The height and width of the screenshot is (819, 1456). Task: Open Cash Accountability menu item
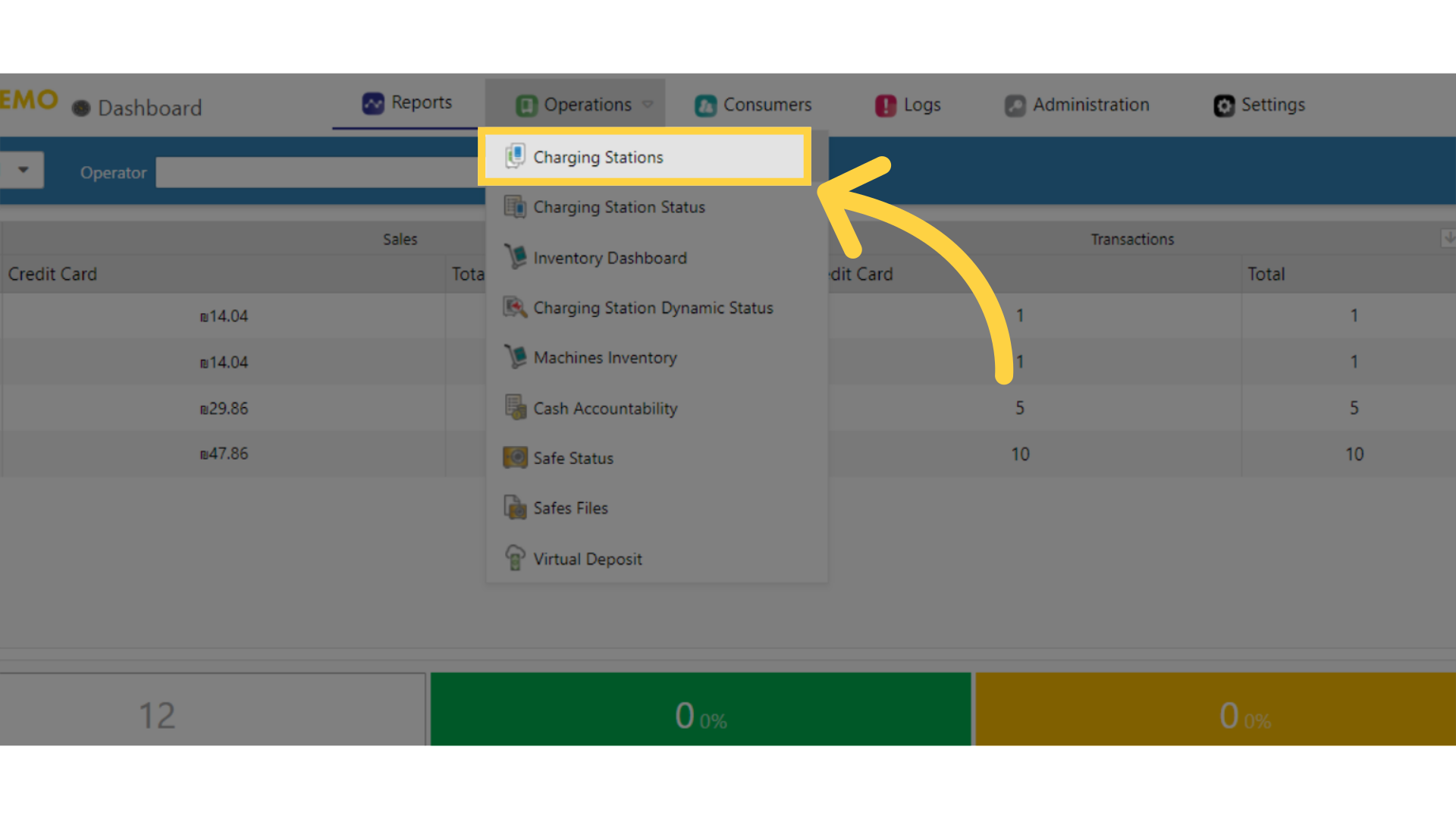tap(657, 408)
